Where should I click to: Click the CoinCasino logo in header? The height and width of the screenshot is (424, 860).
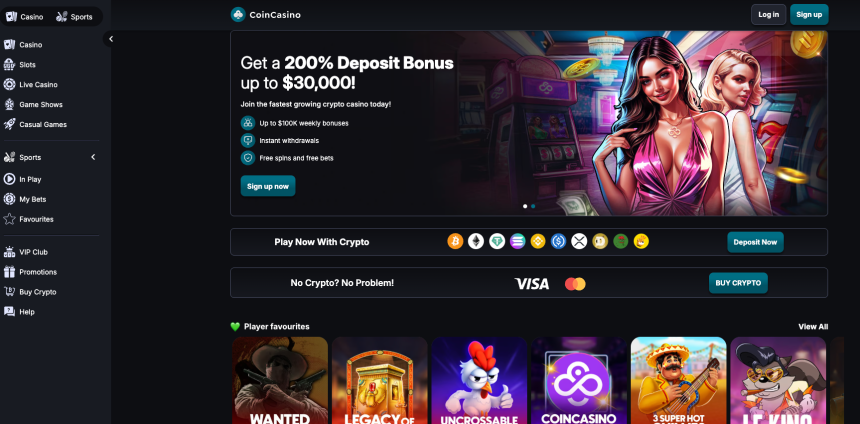(266, 15)
